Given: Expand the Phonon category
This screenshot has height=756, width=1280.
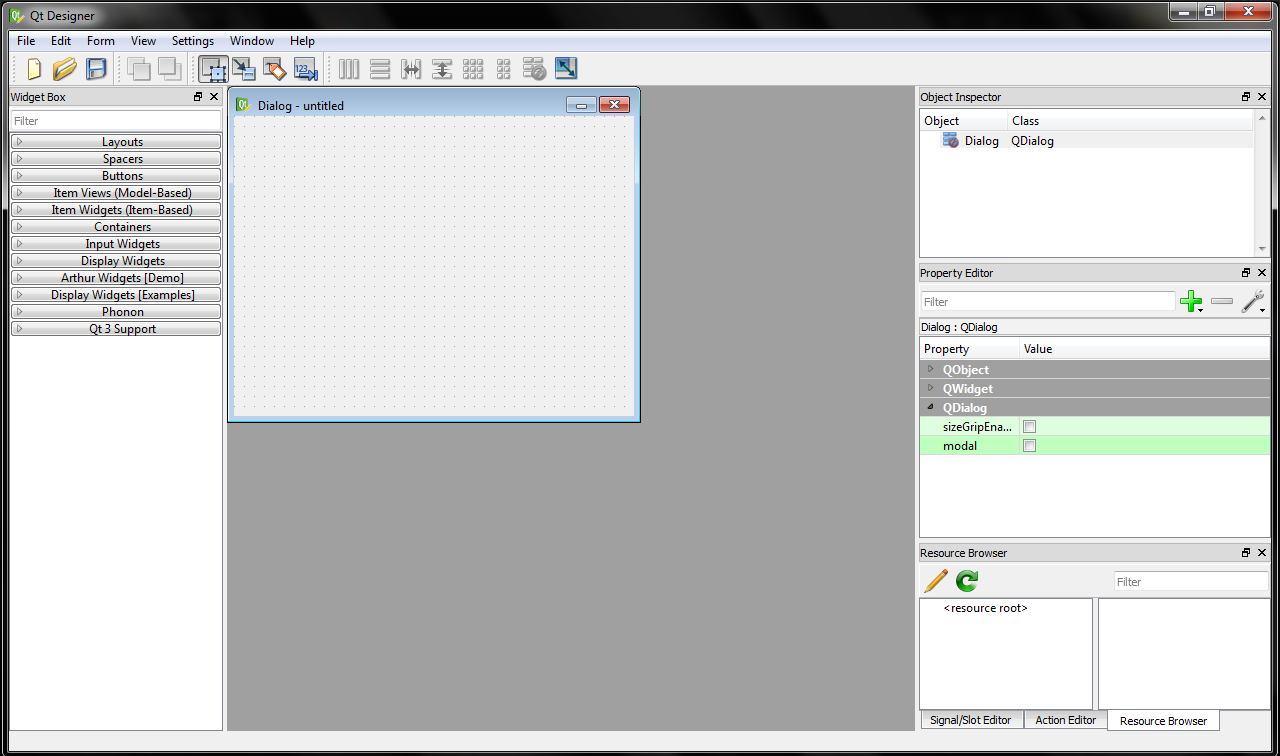Looking at the screenshot, I should pyautogui.click(x=116, y=312).
